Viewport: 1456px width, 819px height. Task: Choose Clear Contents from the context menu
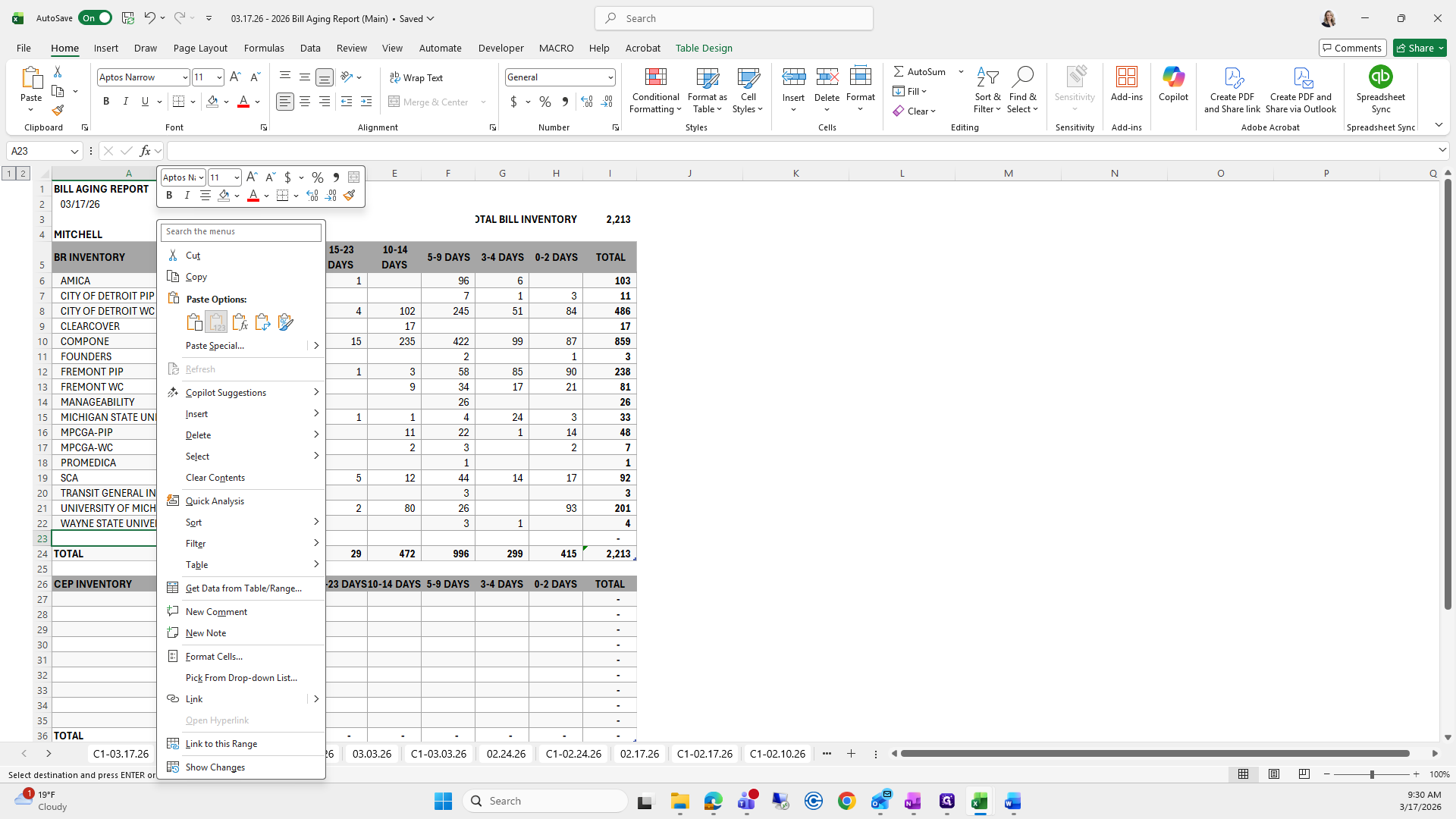[215, 478]
